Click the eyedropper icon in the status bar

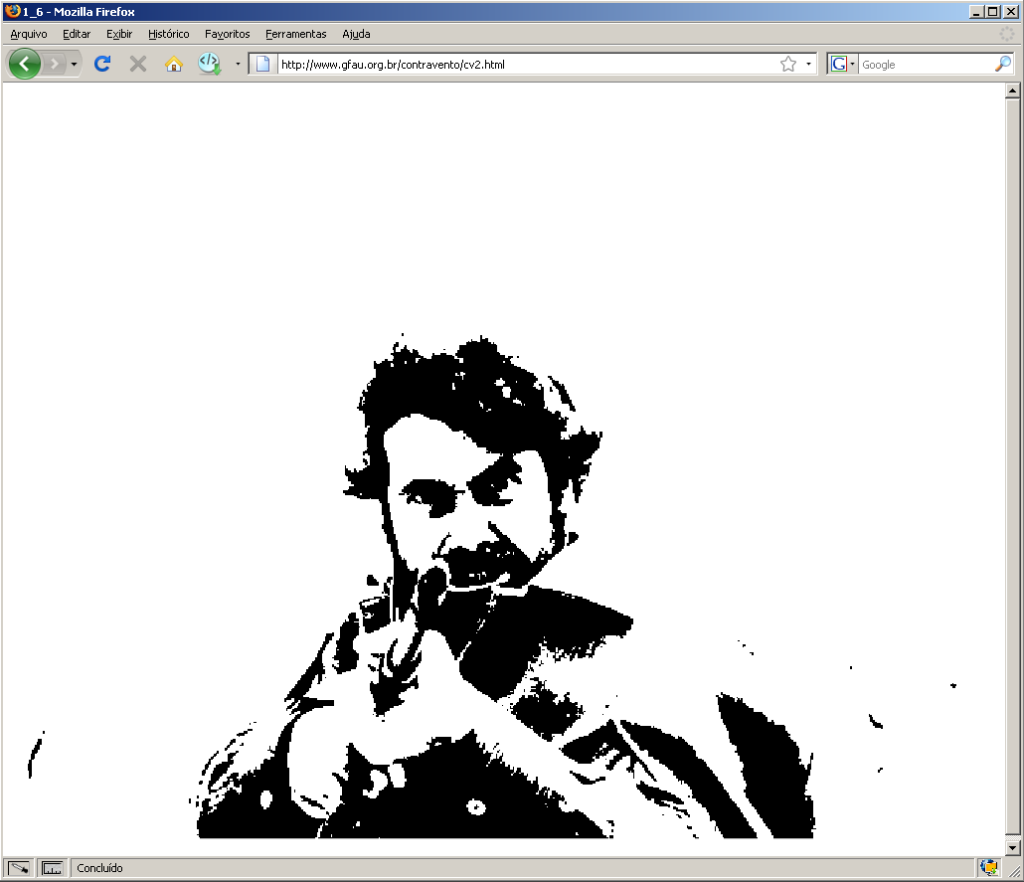click(x=18, y=868)
